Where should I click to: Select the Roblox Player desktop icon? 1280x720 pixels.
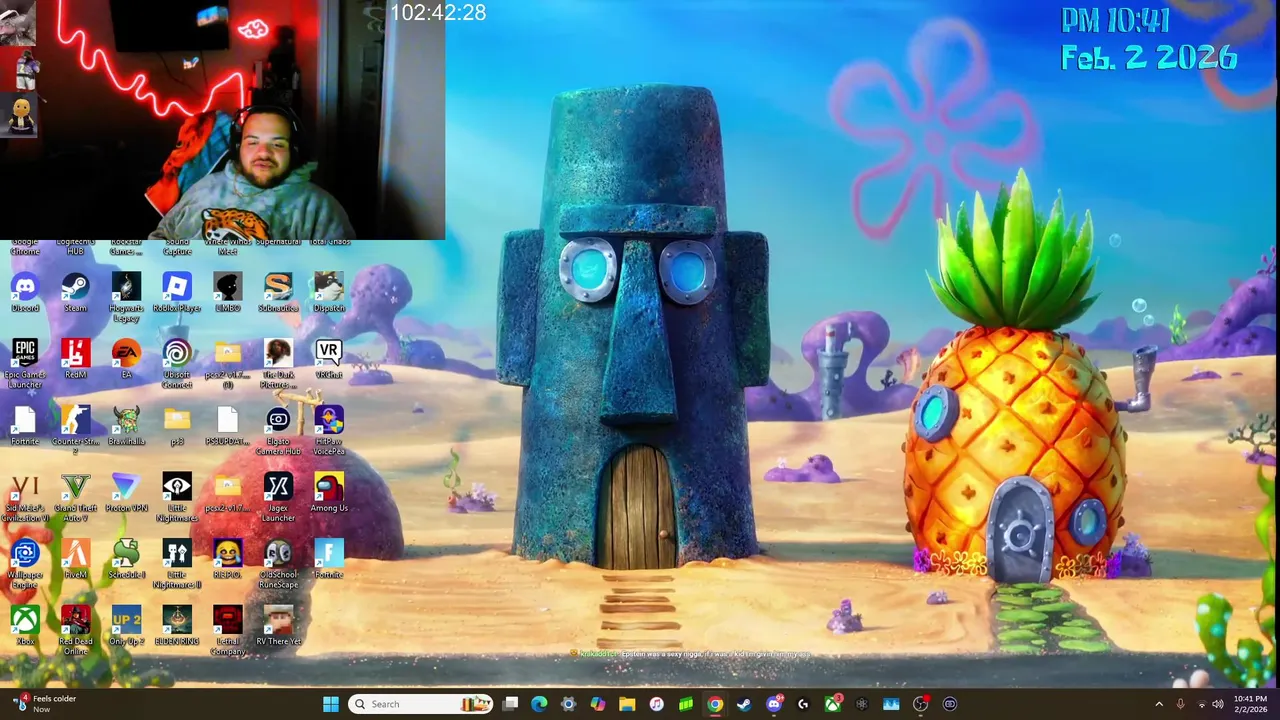coord(177,293)
